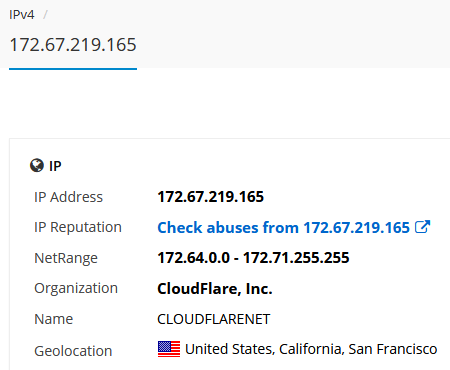
Task: Click the globe icon beside IP heading
Action: click(x=37, y=165)
